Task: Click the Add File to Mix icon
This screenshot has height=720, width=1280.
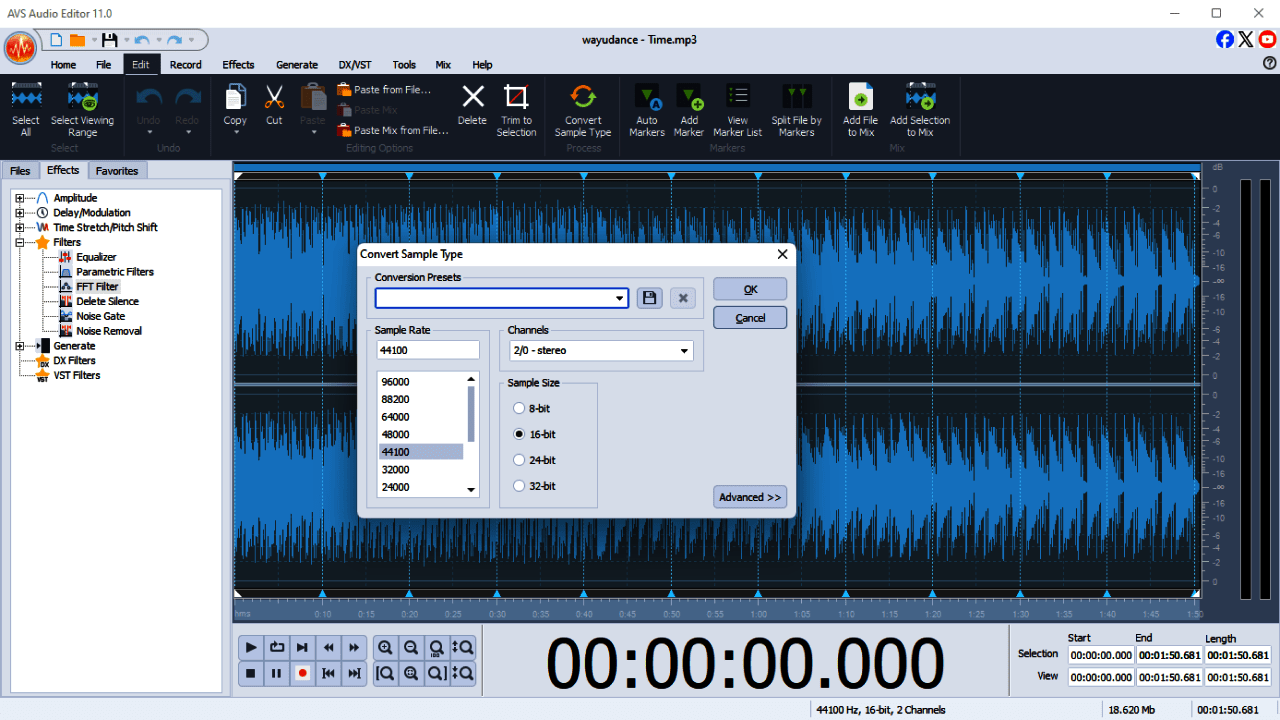Action: tap(860, 98)
